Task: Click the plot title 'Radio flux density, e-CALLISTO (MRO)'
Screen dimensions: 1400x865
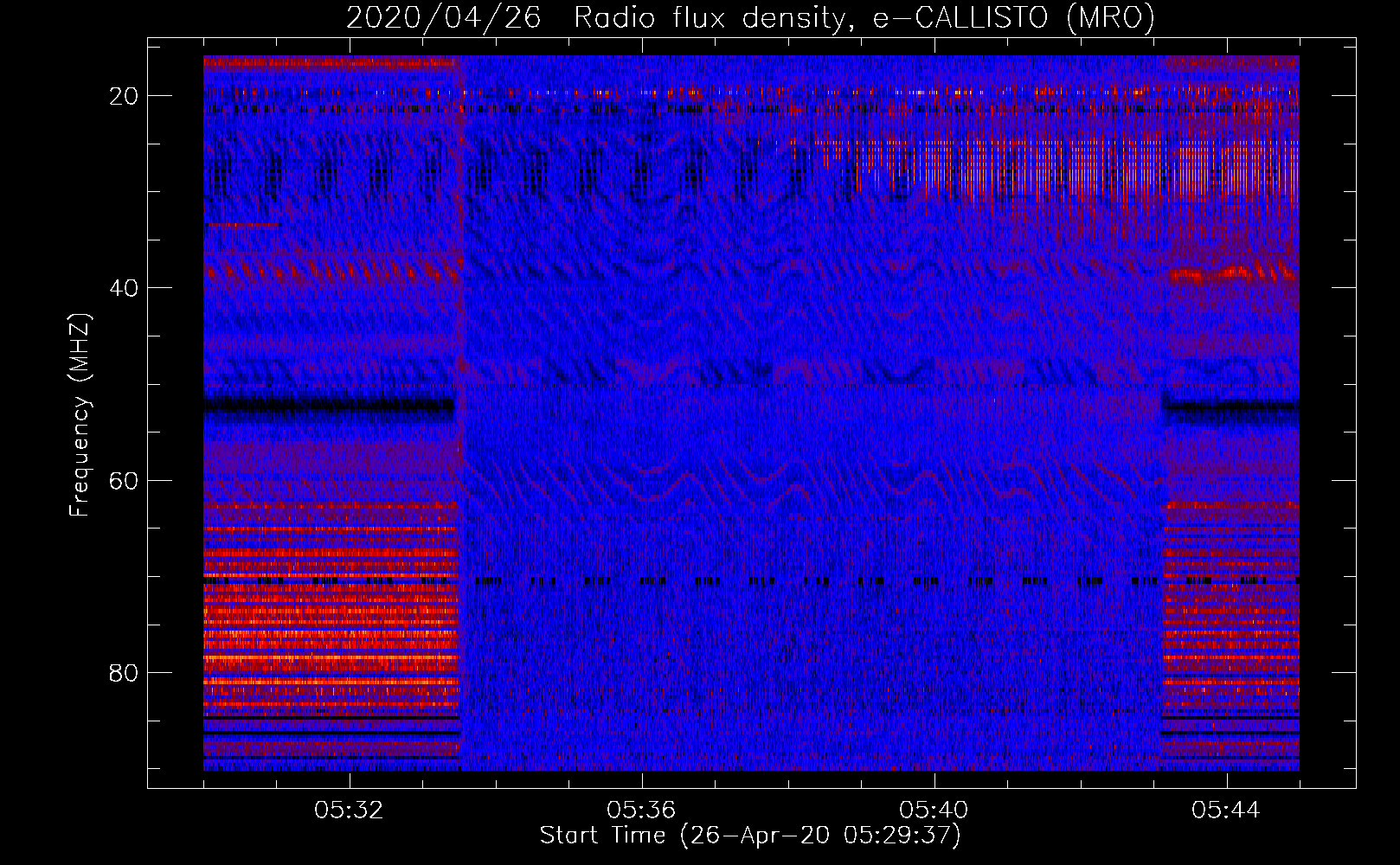Action: [x=864, y=18]
